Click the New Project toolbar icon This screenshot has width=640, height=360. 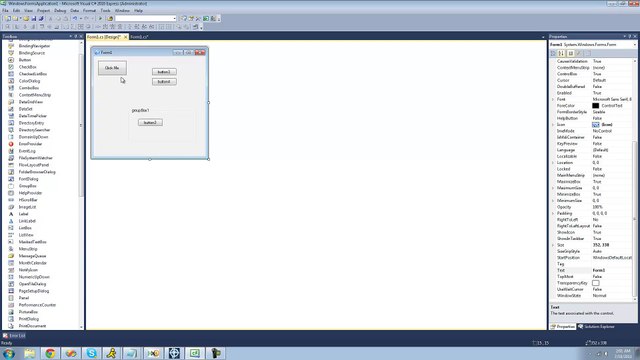tap(7, 18)
